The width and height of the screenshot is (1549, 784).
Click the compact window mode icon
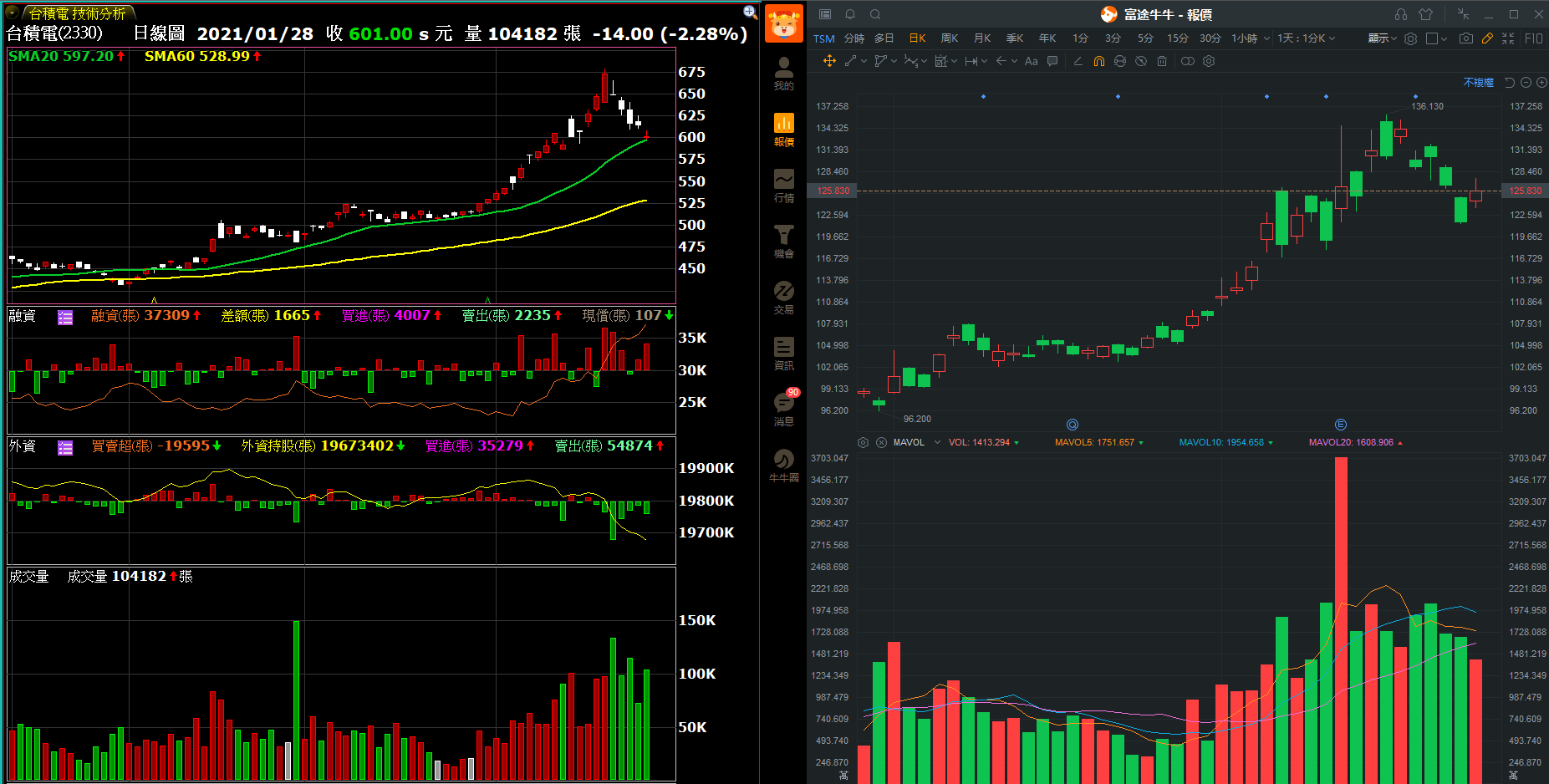(x=1463, y=14)
